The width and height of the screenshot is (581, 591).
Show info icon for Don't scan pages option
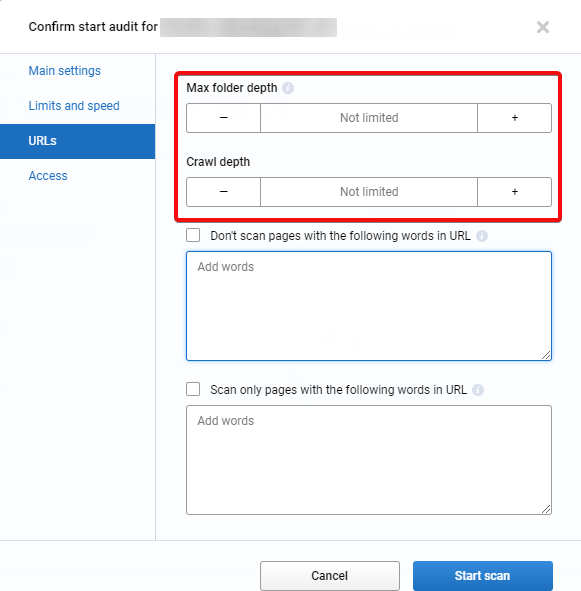(481, 236)
